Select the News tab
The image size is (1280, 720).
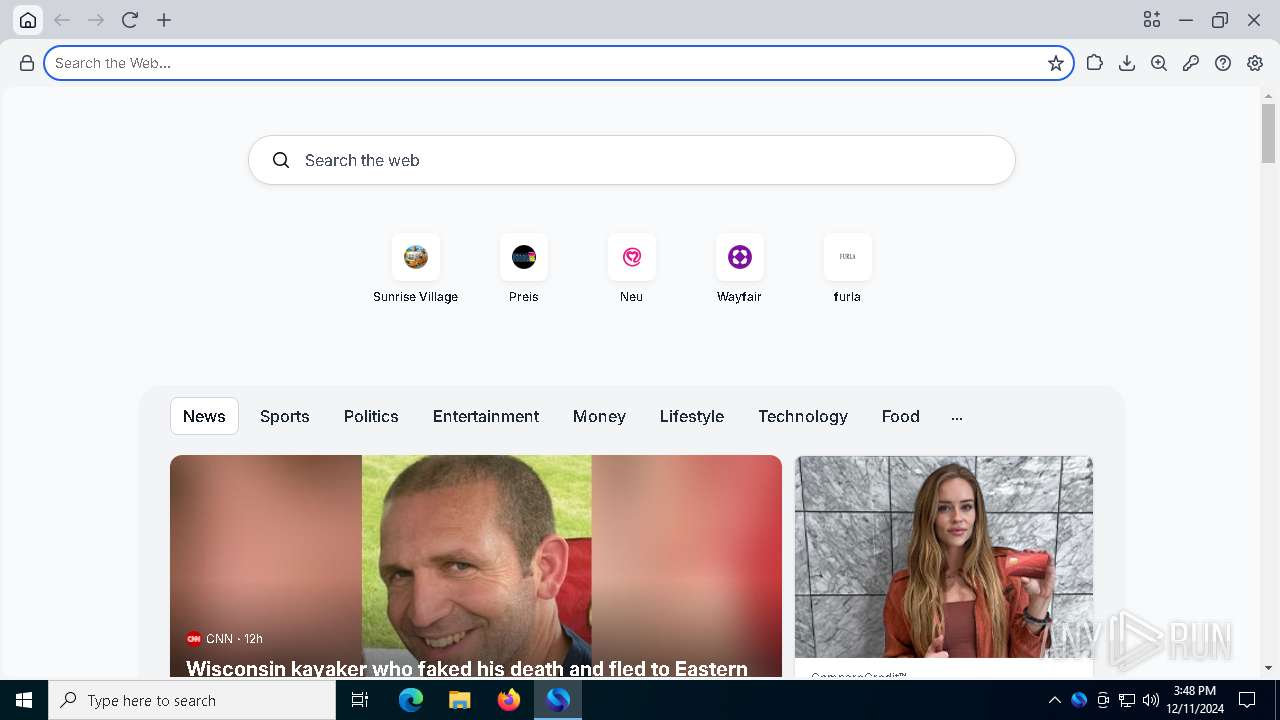[204, 416]
